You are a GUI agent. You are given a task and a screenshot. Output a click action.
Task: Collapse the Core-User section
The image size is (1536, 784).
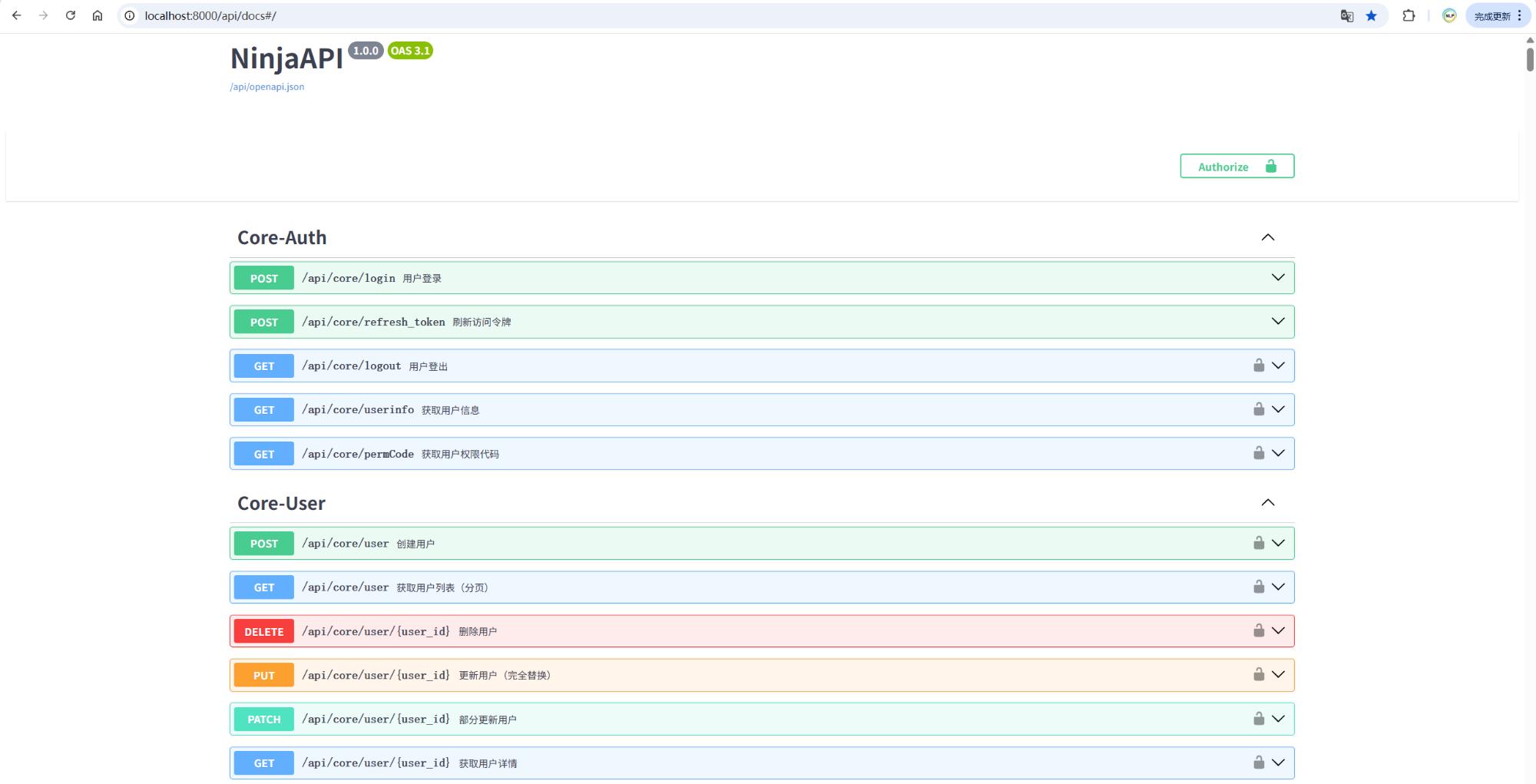point(1268,502)
